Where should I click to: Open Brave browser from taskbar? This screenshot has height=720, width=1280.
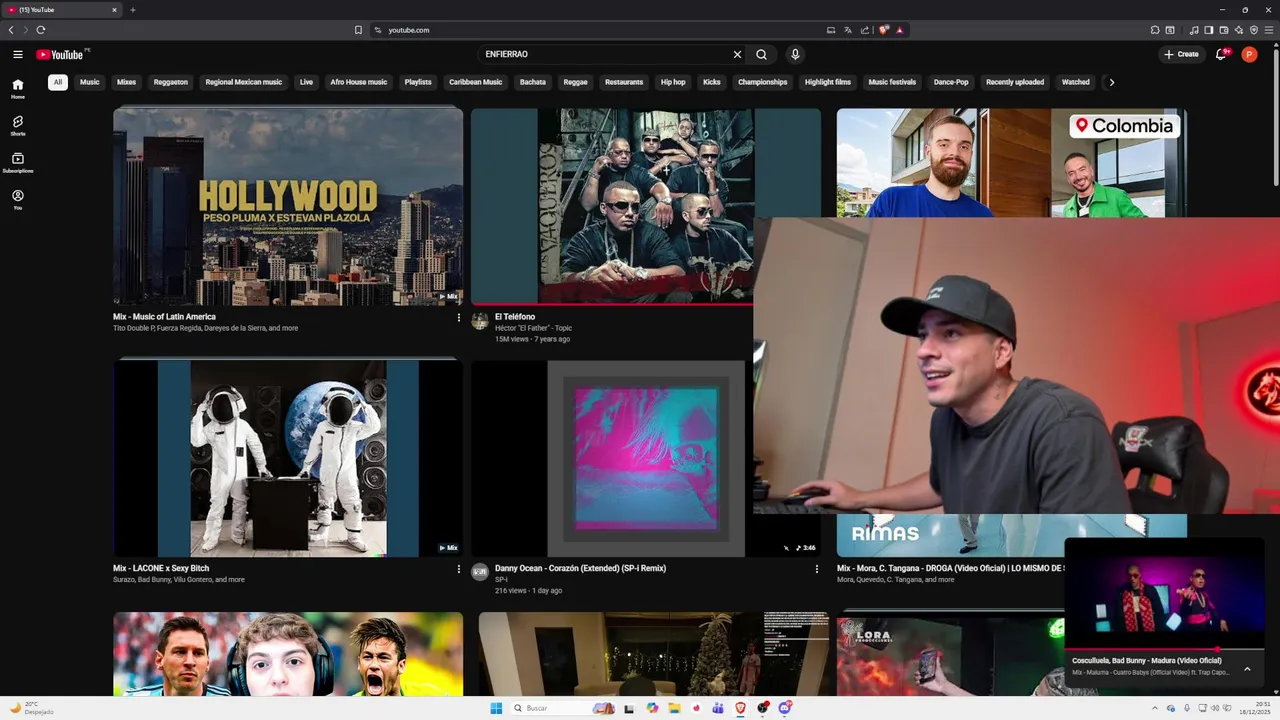pyautogui.click(x=741, y=708)
